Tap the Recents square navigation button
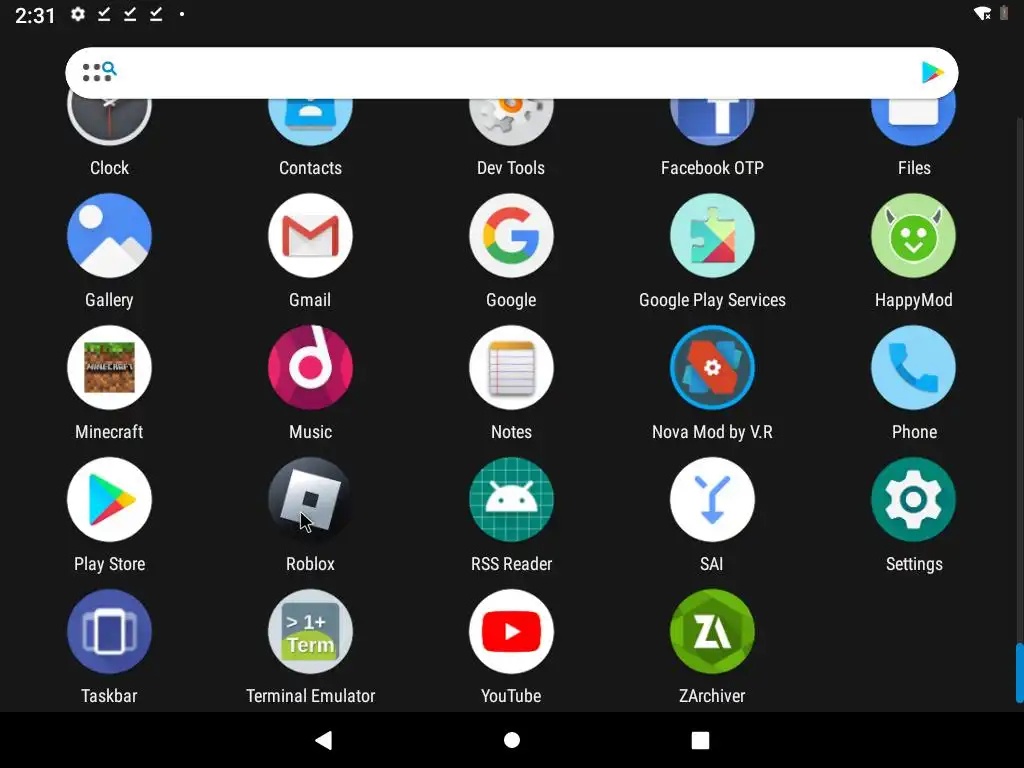1024x768 pixels. [700, 740]
